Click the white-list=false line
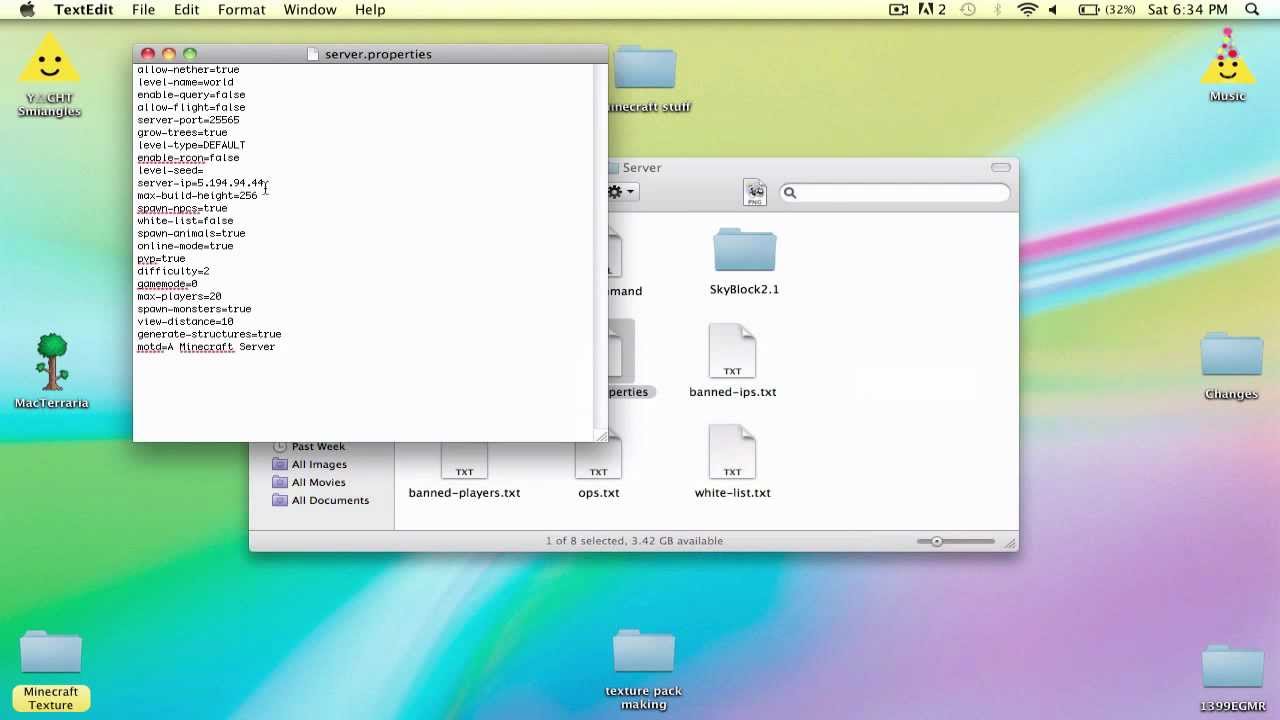This screenshot has width=1280, height=720. click(185, 221)
